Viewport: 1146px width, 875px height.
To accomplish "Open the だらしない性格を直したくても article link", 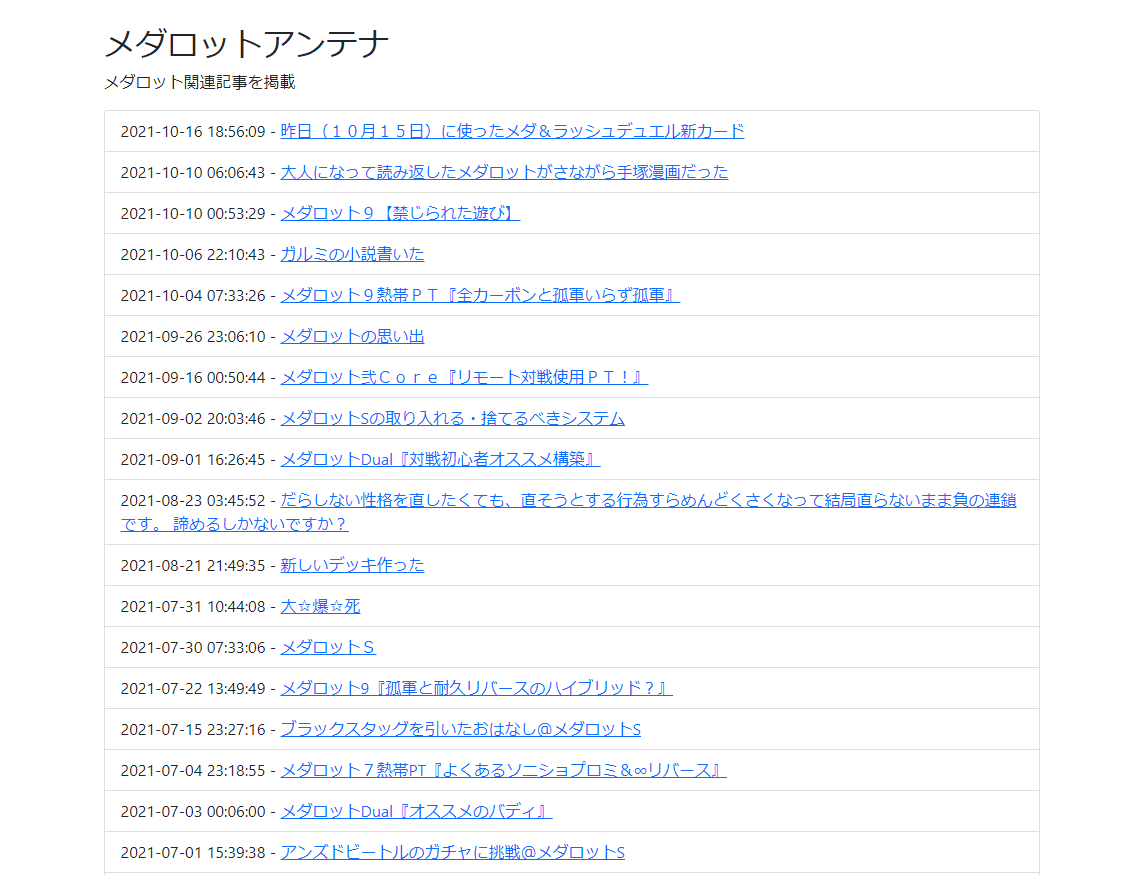I will [x=648, y=500].
